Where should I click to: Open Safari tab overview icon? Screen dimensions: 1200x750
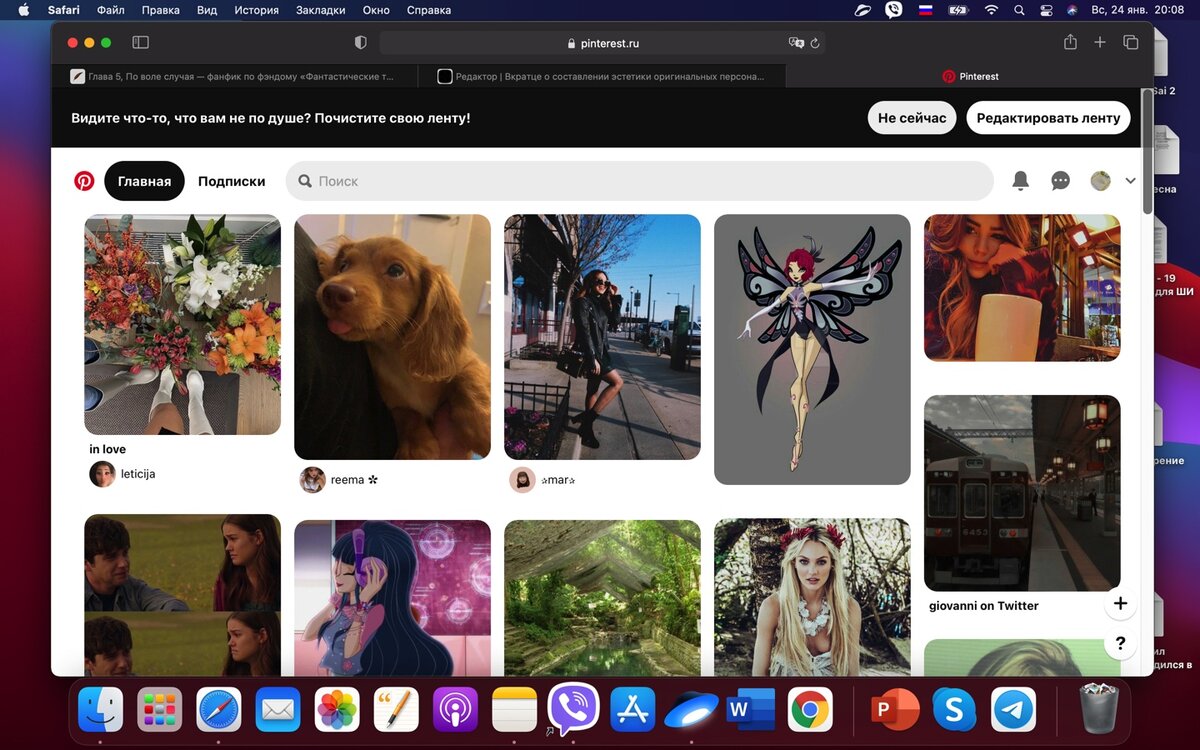(x=1131, y=42)
